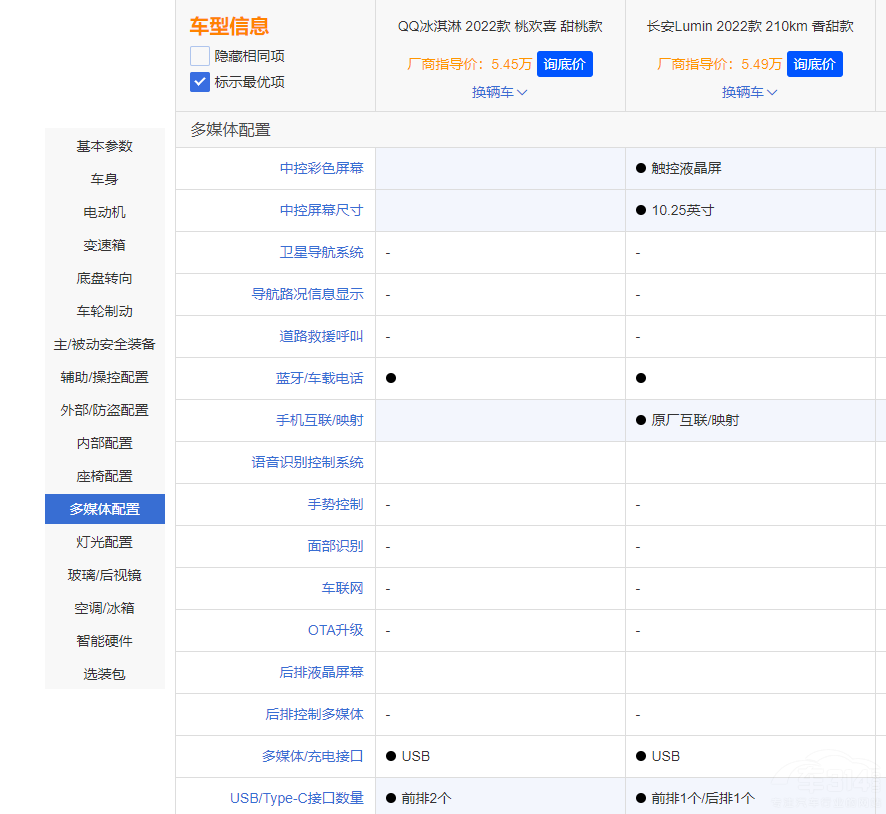This screenshot has width=886, height=814.
Task: Jump to 车身 section
Action: [105, 179]
